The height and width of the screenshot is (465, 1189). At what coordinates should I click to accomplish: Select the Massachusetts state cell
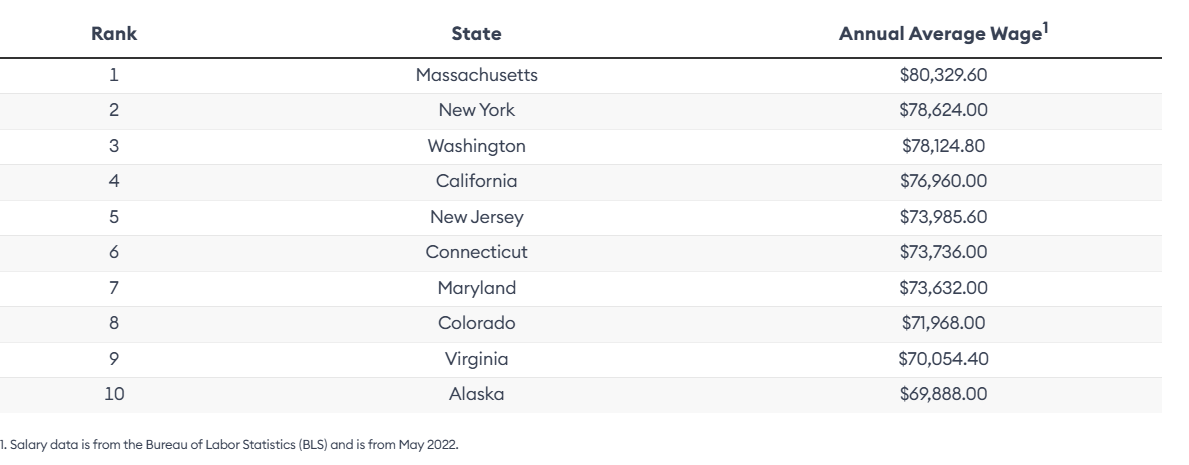pyautogui.click(x=477, y=75)
